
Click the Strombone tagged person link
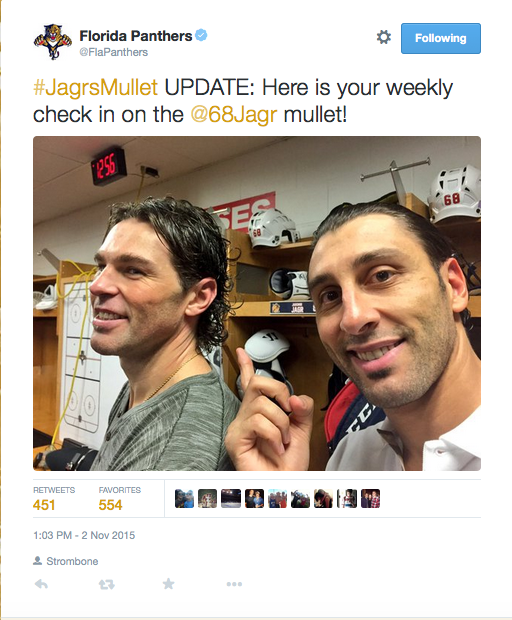click(72, 561)
